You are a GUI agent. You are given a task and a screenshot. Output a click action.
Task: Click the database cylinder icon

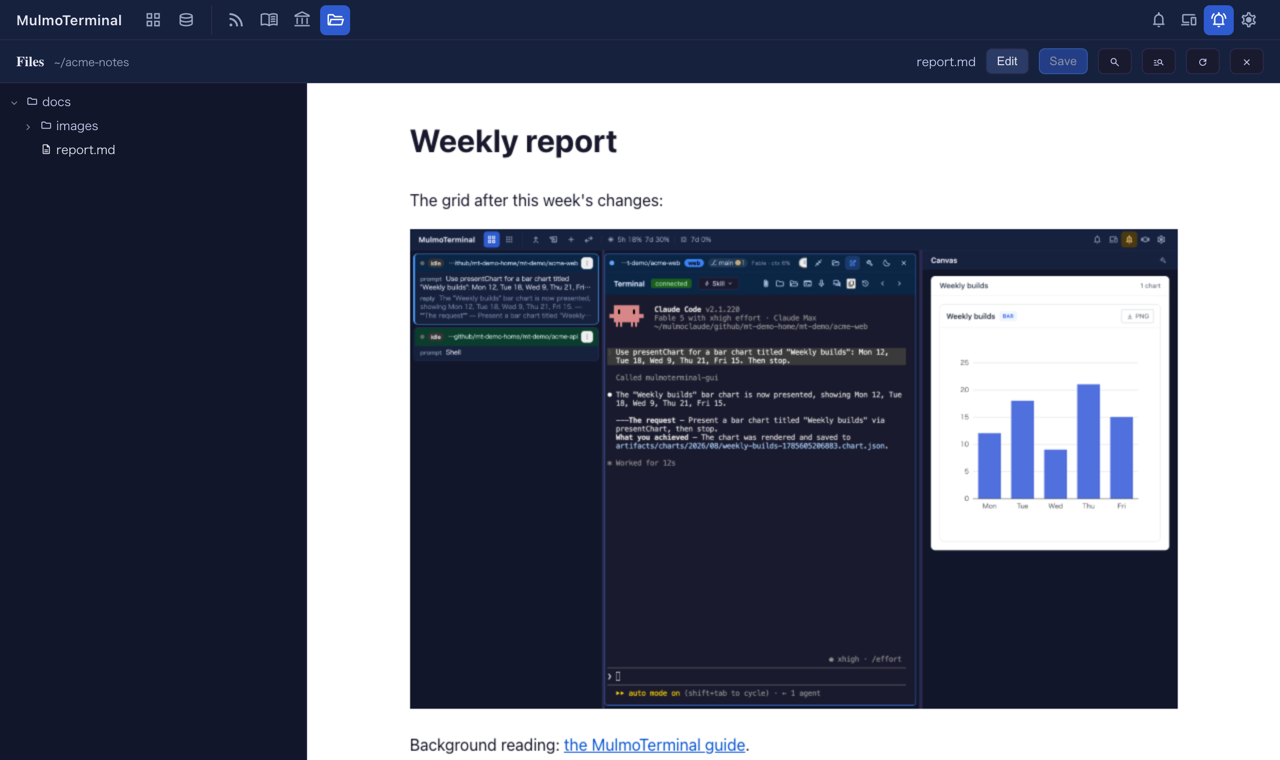point(186,20)
